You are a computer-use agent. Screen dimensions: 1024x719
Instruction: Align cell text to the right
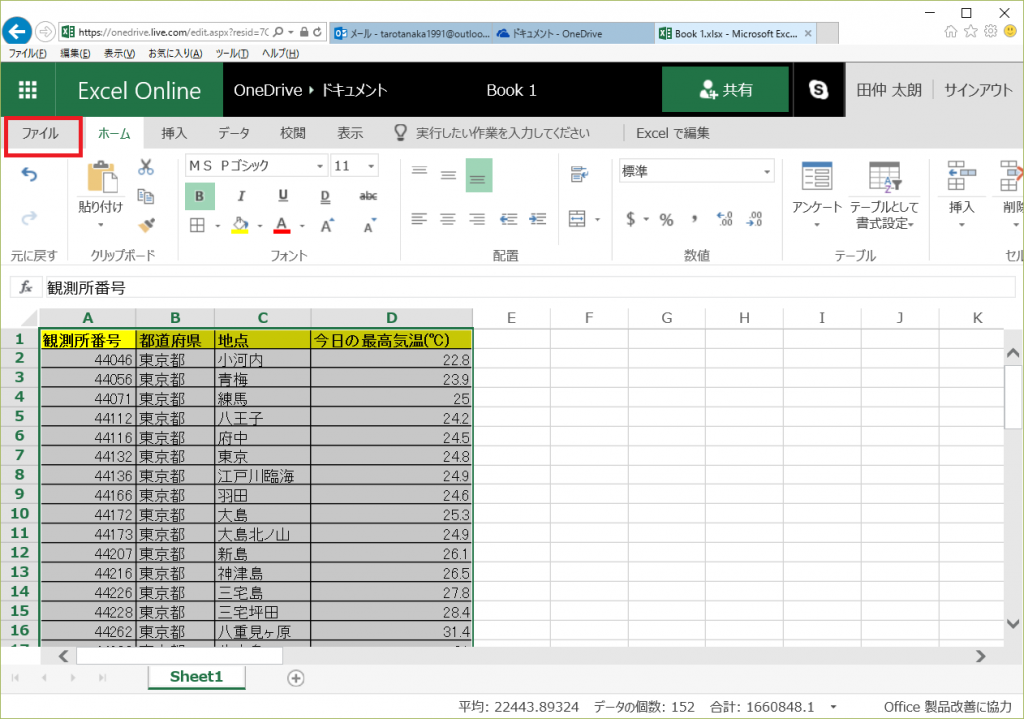(x=477, y=219)
